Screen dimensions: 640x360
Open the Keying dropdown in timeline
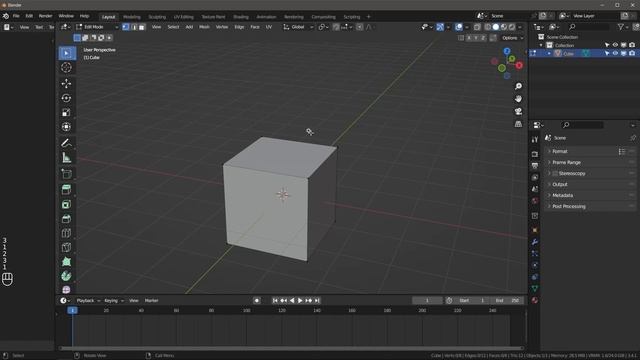click(x=114, y=300)
